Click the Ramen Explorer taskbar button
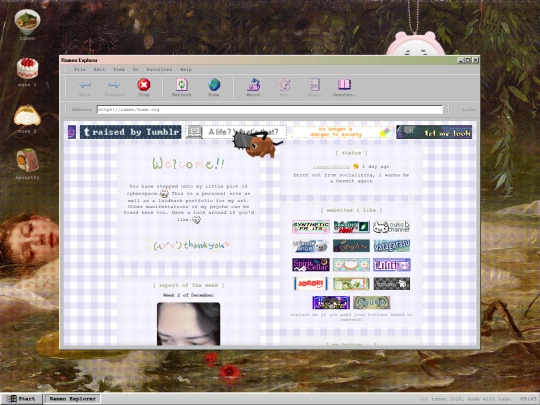540x405 pixels. tap(72, 399)
